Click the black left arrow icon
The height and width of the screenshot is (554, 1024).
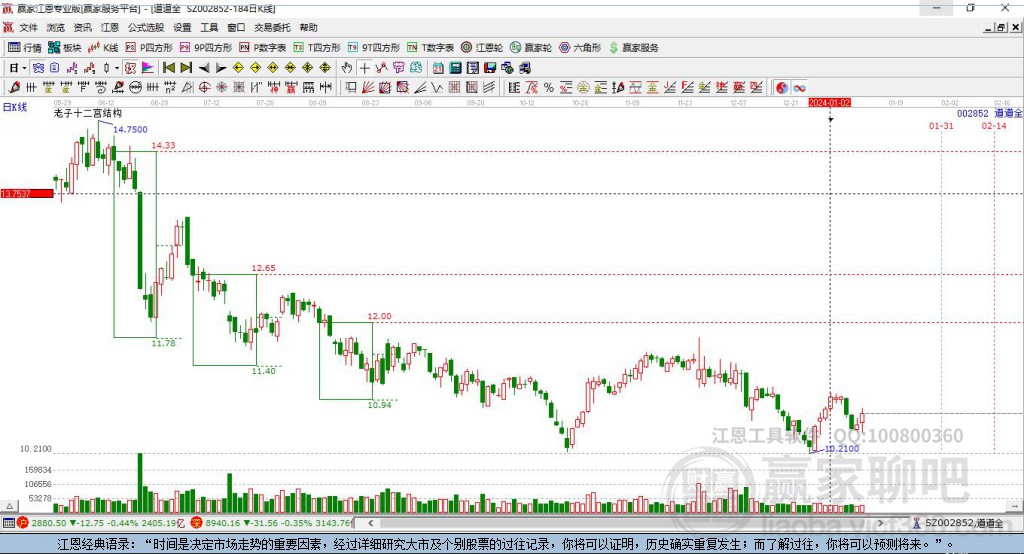point(204,68)
